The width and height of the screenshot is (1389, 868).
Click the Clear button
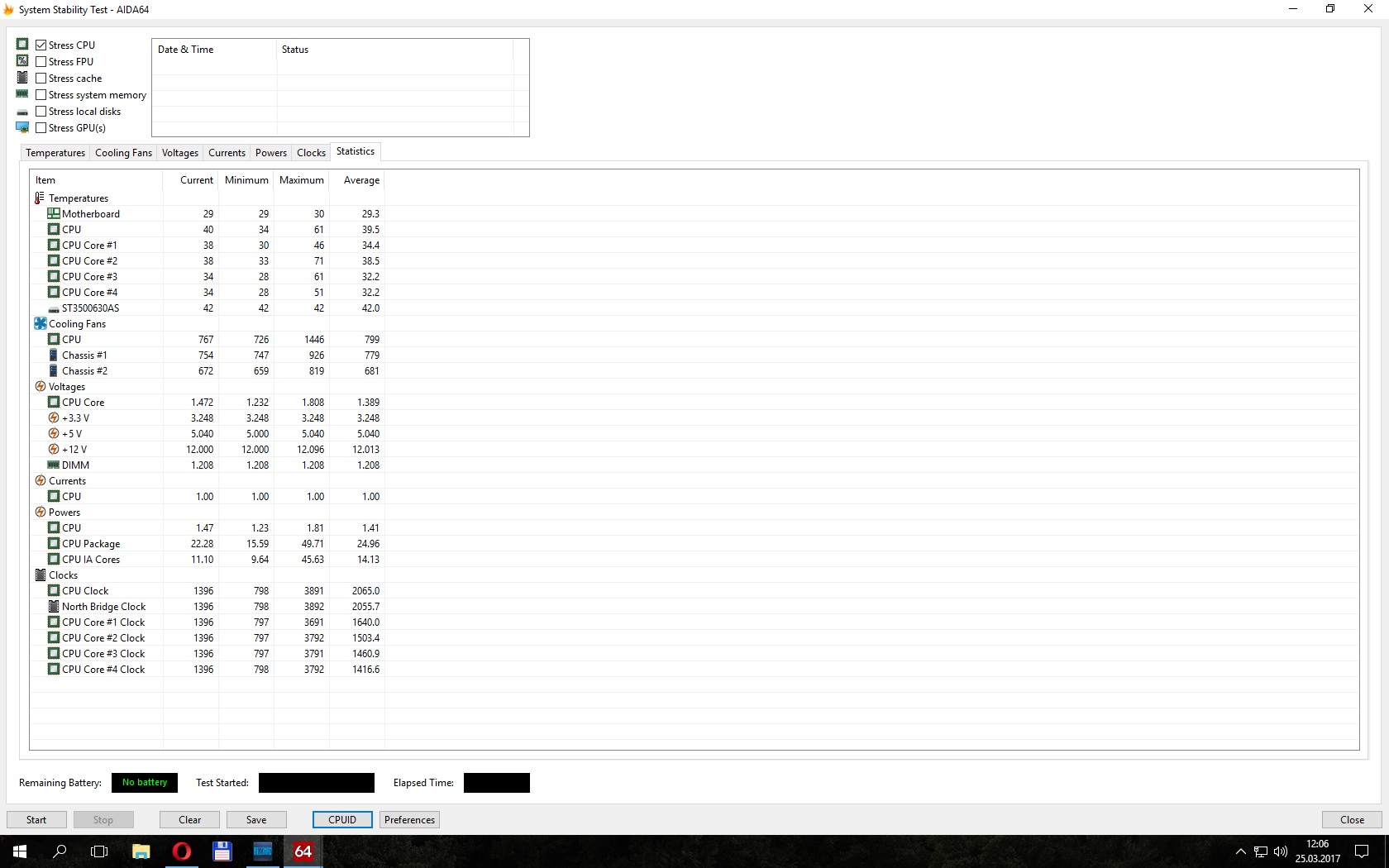[x=189, y=820]
